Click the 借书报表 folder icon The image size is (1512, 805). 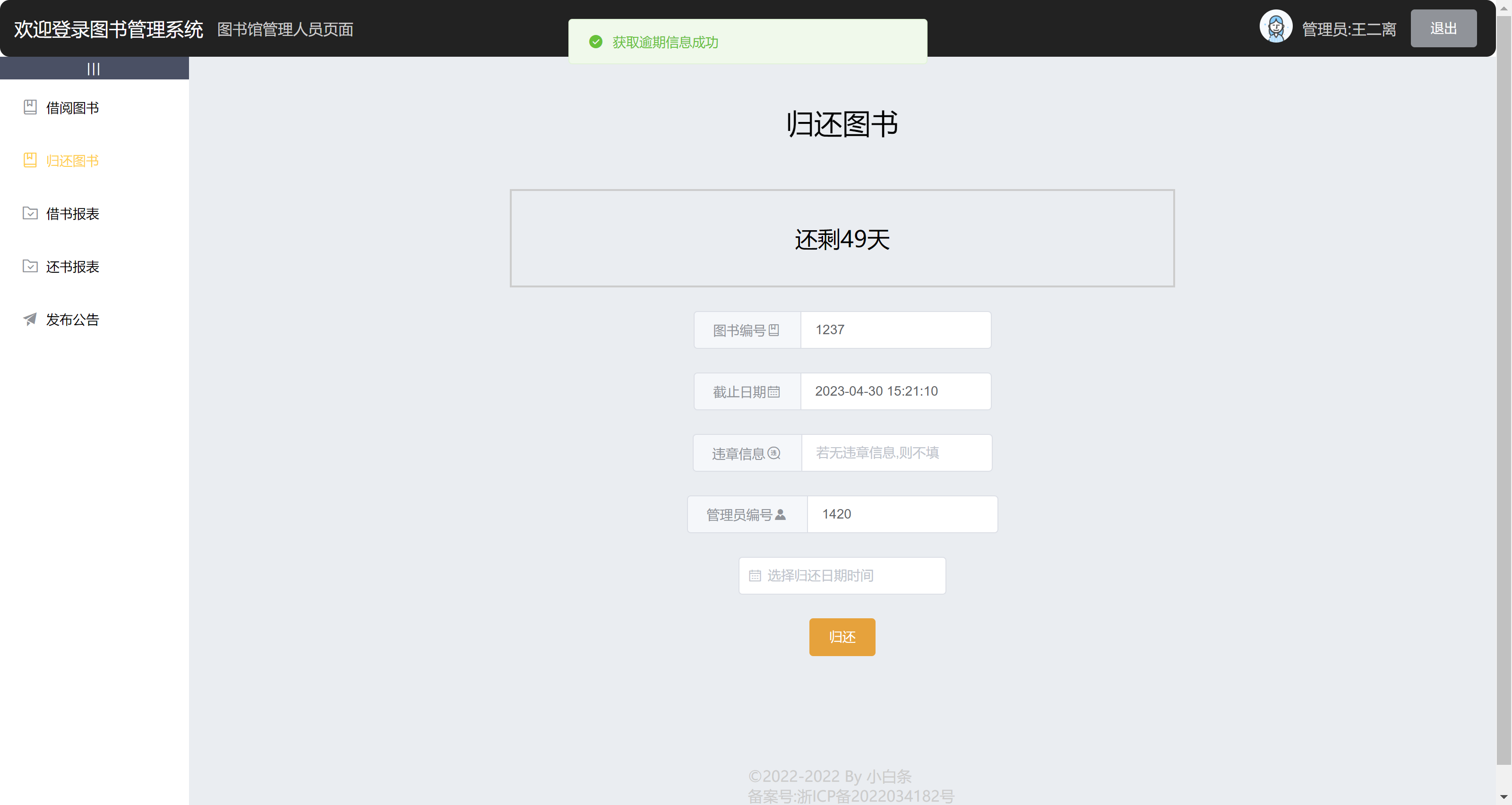click(30, 213)
